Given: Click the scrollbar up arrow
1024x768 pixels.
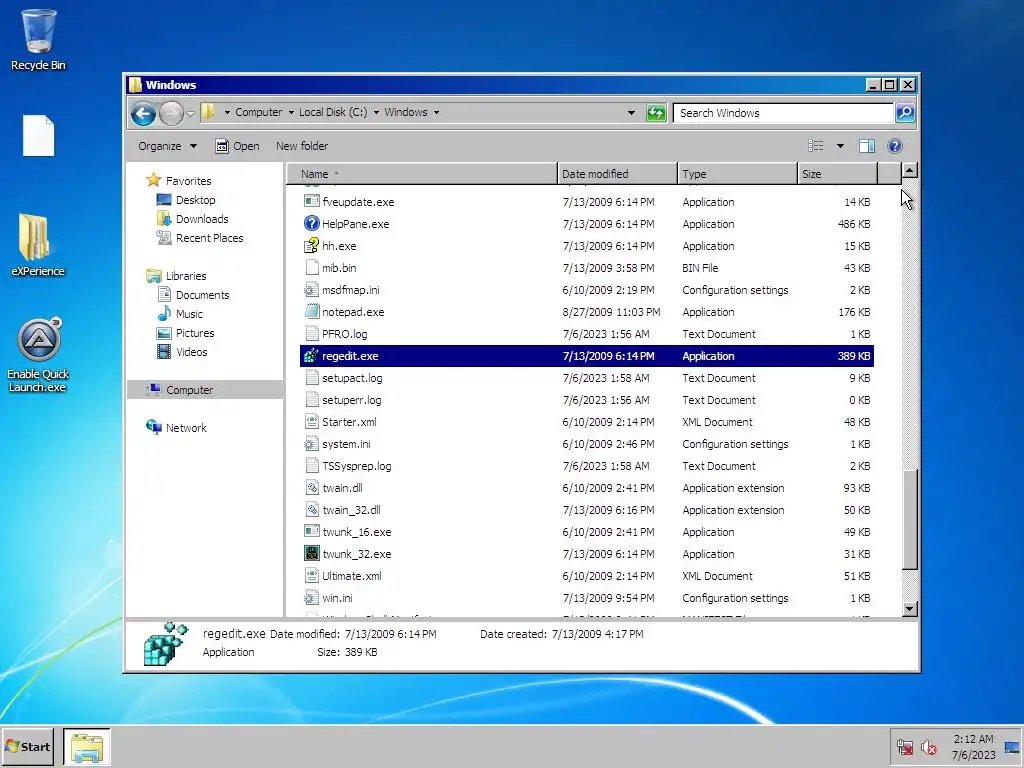Looking at the screenshot, I should click(909, 171).
